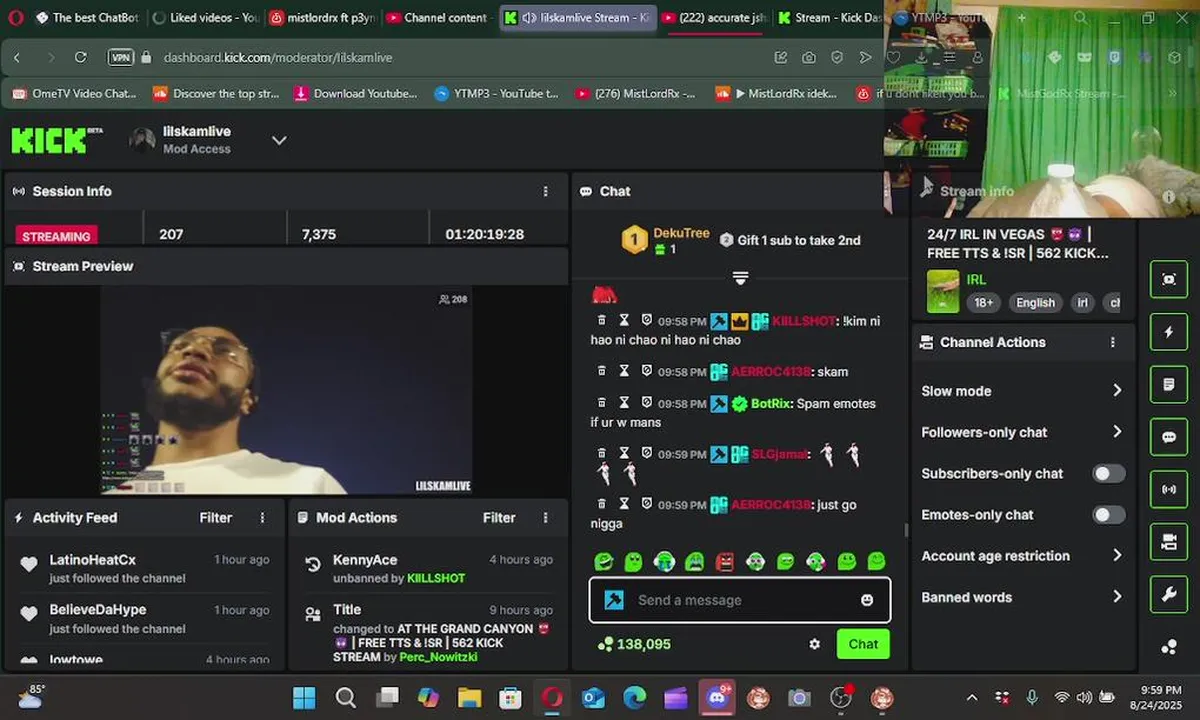Insert the first green emote in emote bar

[x=603, y=562]
